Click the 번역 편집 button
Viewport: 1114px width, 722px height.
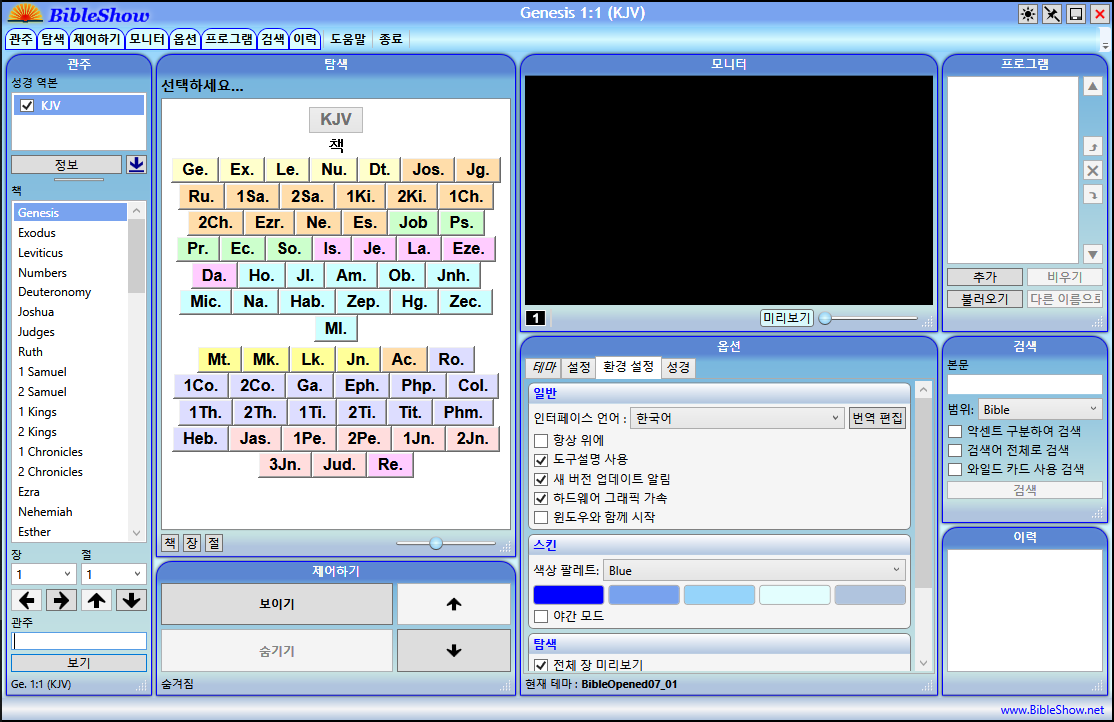pyautogui.click(x=877, y=418)
